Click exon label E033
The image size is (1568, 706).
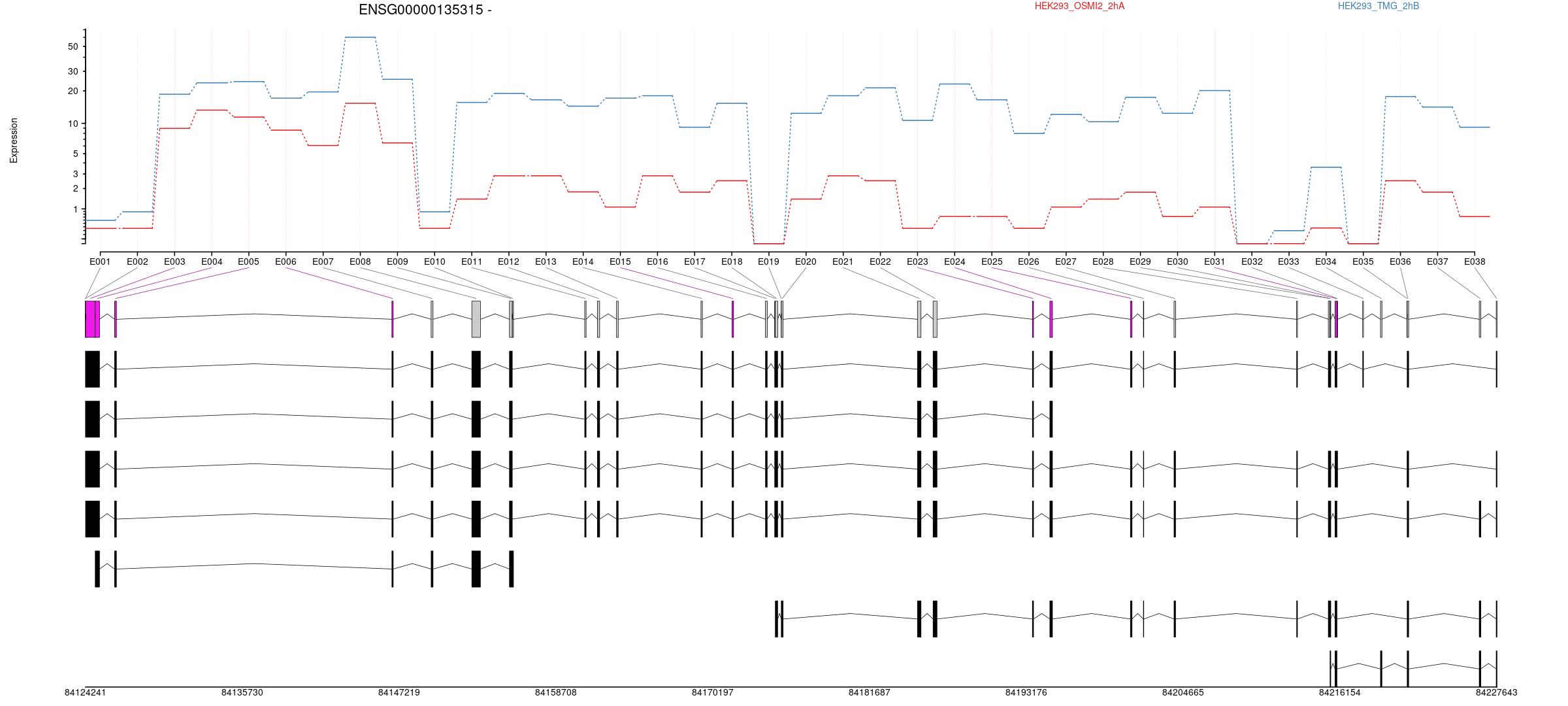(x=1288, y=261)
